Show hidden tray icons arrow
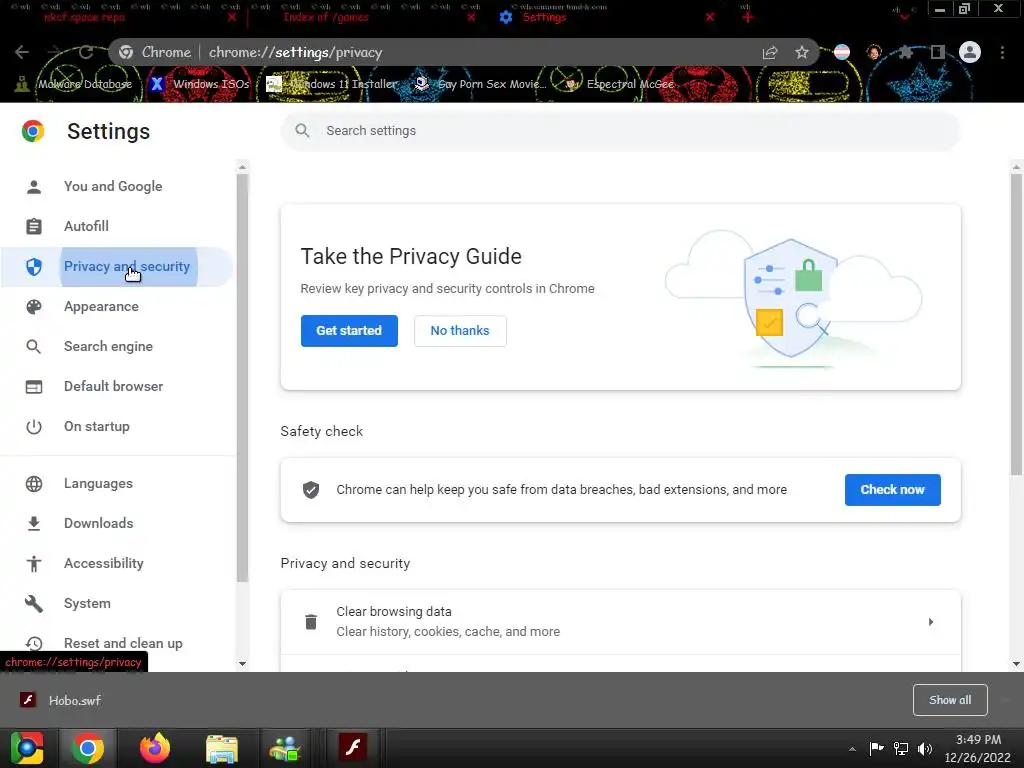 point(852,749)
